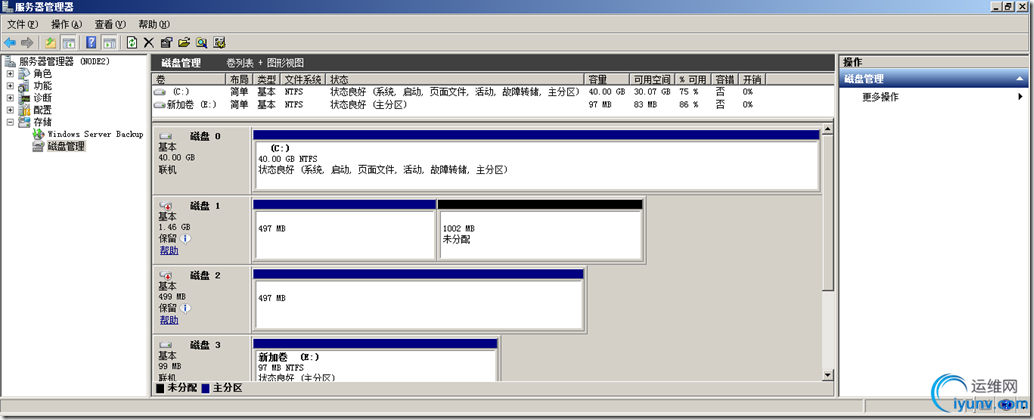Select the 磁盘 1 disk label box
The width and height of the screenshot is (1034, 420).
201,229
